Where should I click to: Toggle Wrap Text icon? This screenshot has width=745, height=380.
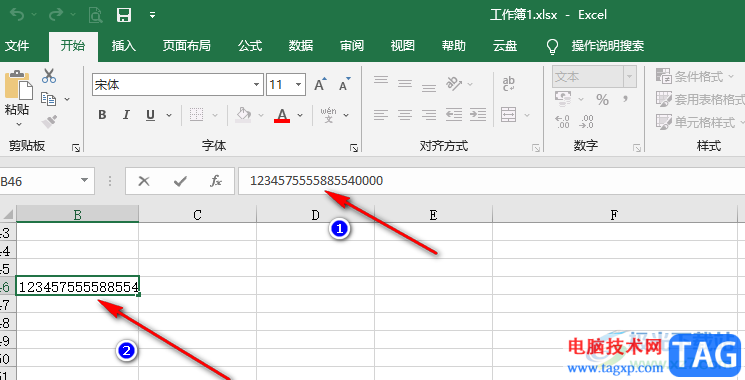(x=509, y=84)
